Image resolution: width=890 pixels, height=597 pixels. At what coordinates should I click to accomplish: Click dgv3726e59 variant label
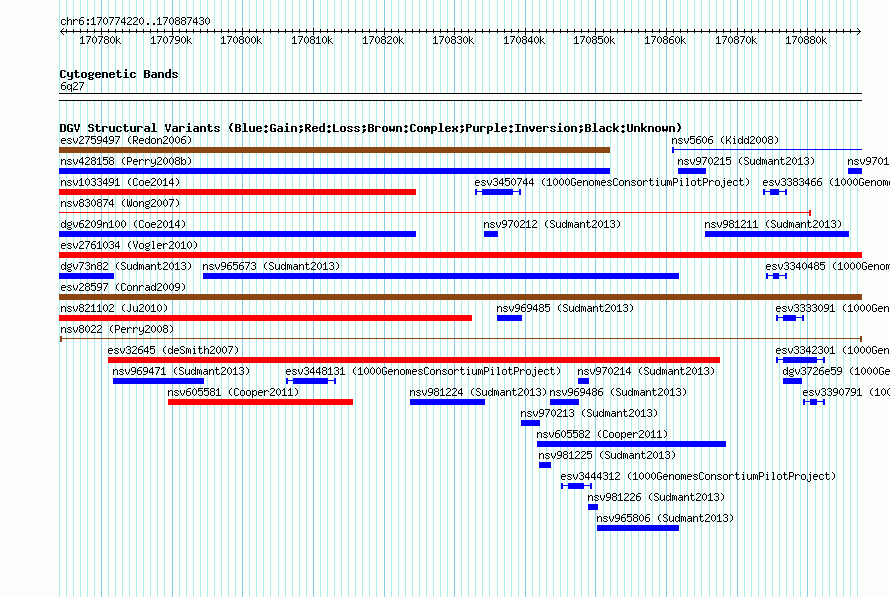pos(836,371)
